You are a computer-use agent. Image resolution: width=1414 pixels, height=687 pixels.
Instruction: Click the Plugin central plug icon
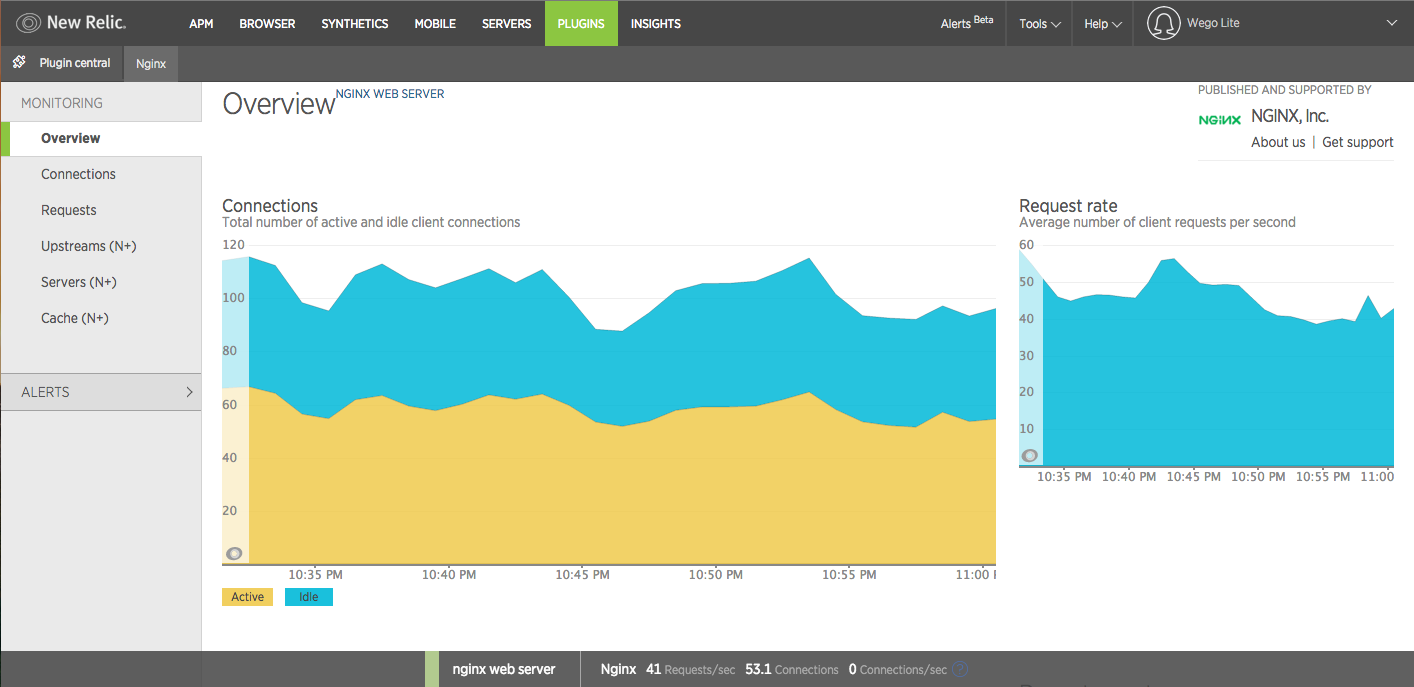point(19,62)
